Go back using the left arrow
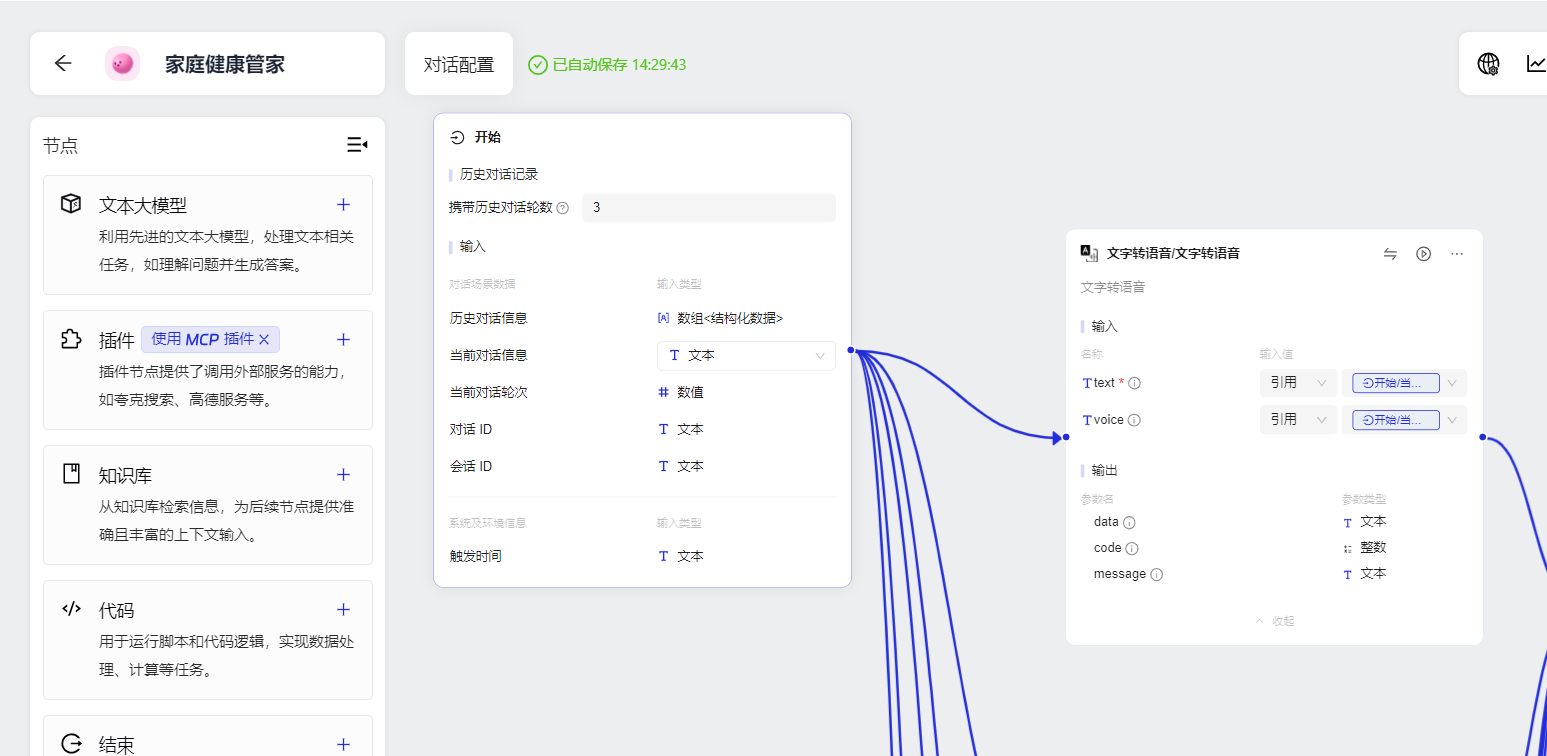Image resolution: width=1547 pixels, height=756 pixels. (63, 64)
